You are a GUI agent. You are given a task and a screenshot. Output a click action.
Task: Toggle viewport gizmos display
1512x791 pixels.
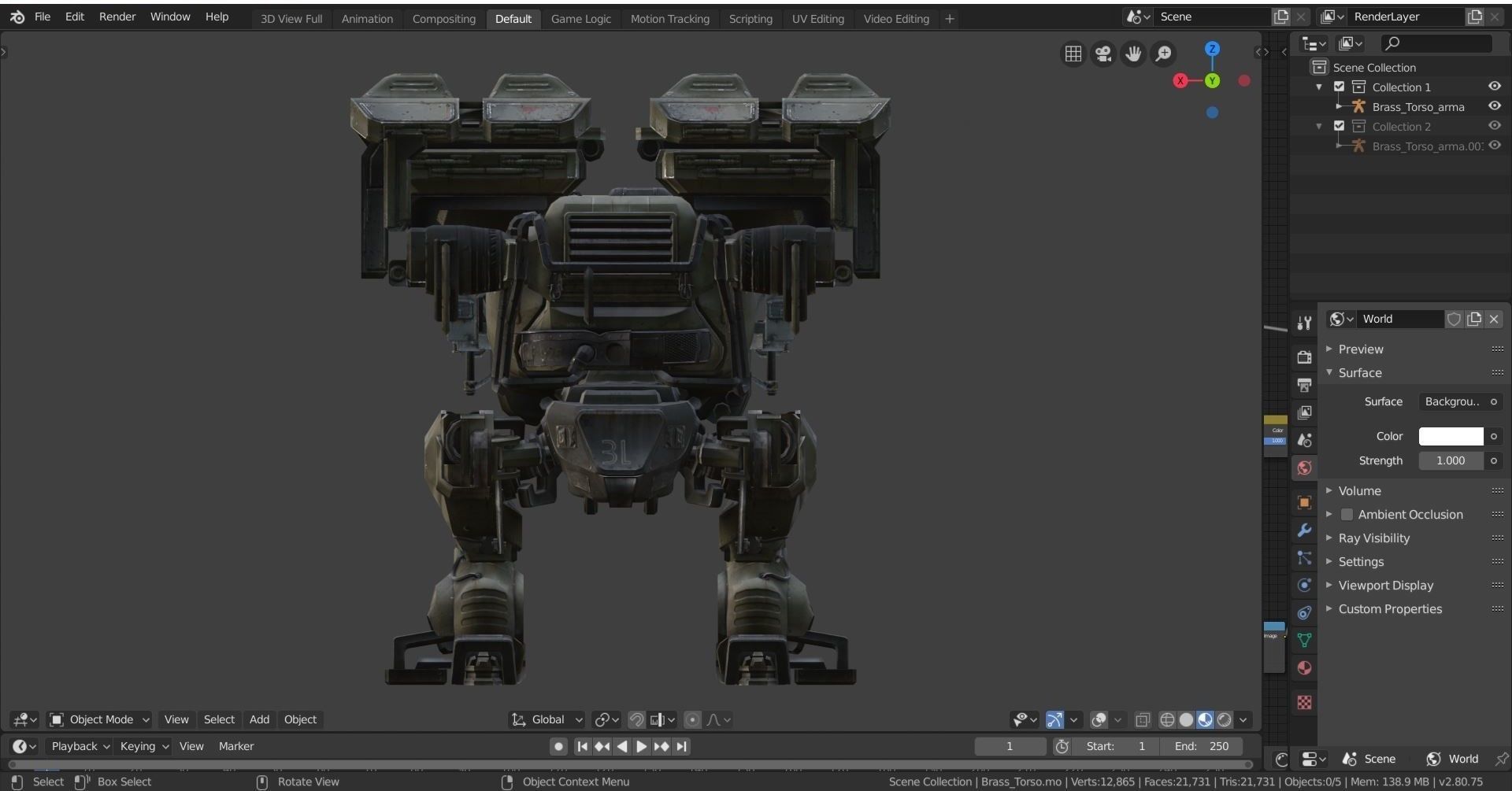point(1054,719)
